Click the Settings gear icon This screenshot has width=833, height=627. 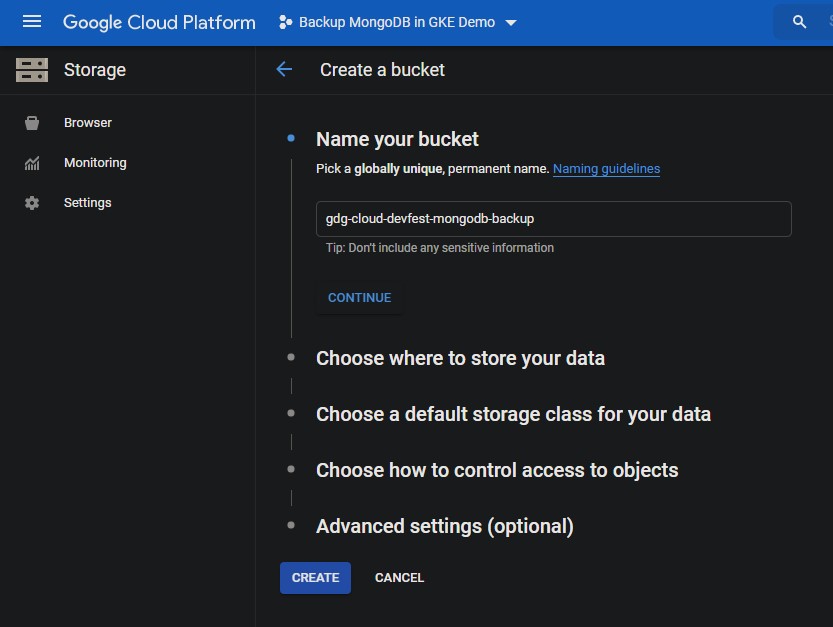point(32,203)
